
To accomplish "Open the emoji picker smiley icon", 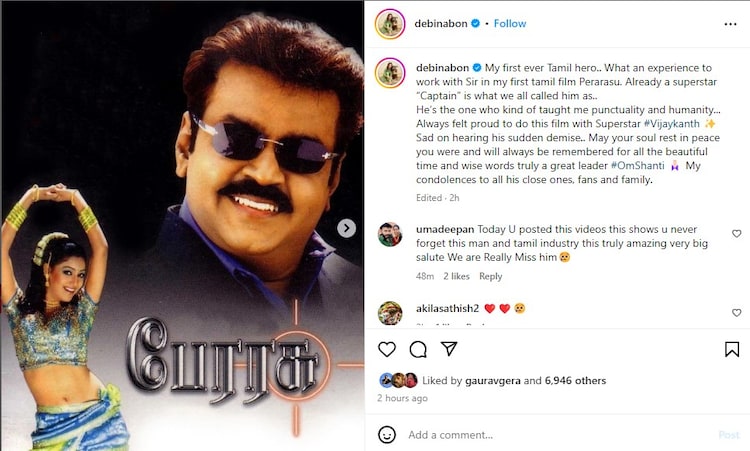I will [x=386, y=435].
